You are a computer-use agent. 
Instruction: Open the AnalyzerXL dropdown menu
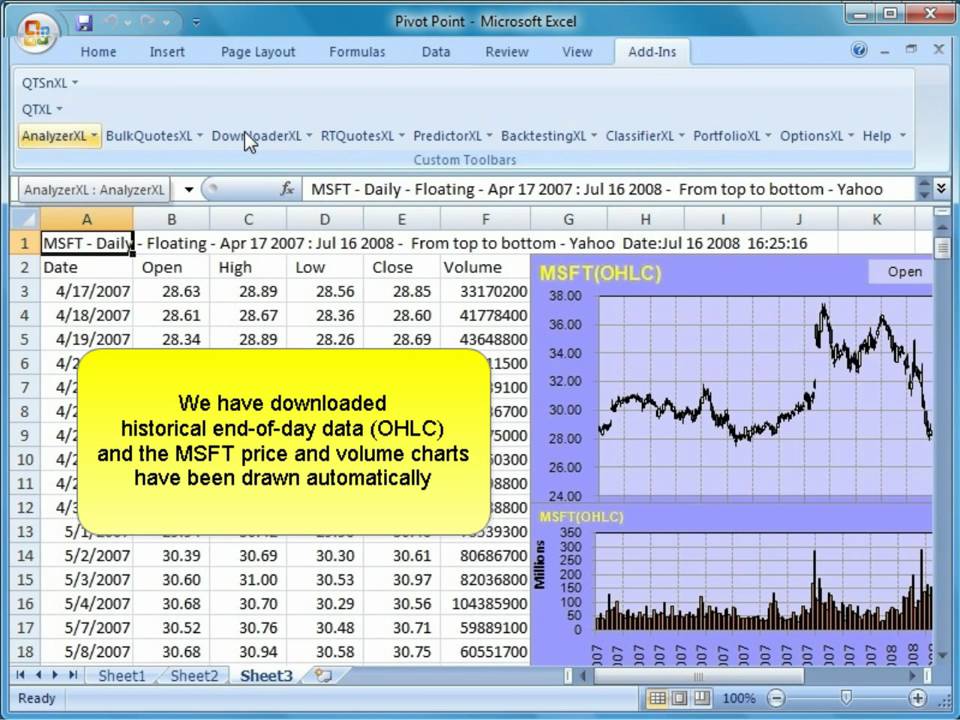[59, 136]
